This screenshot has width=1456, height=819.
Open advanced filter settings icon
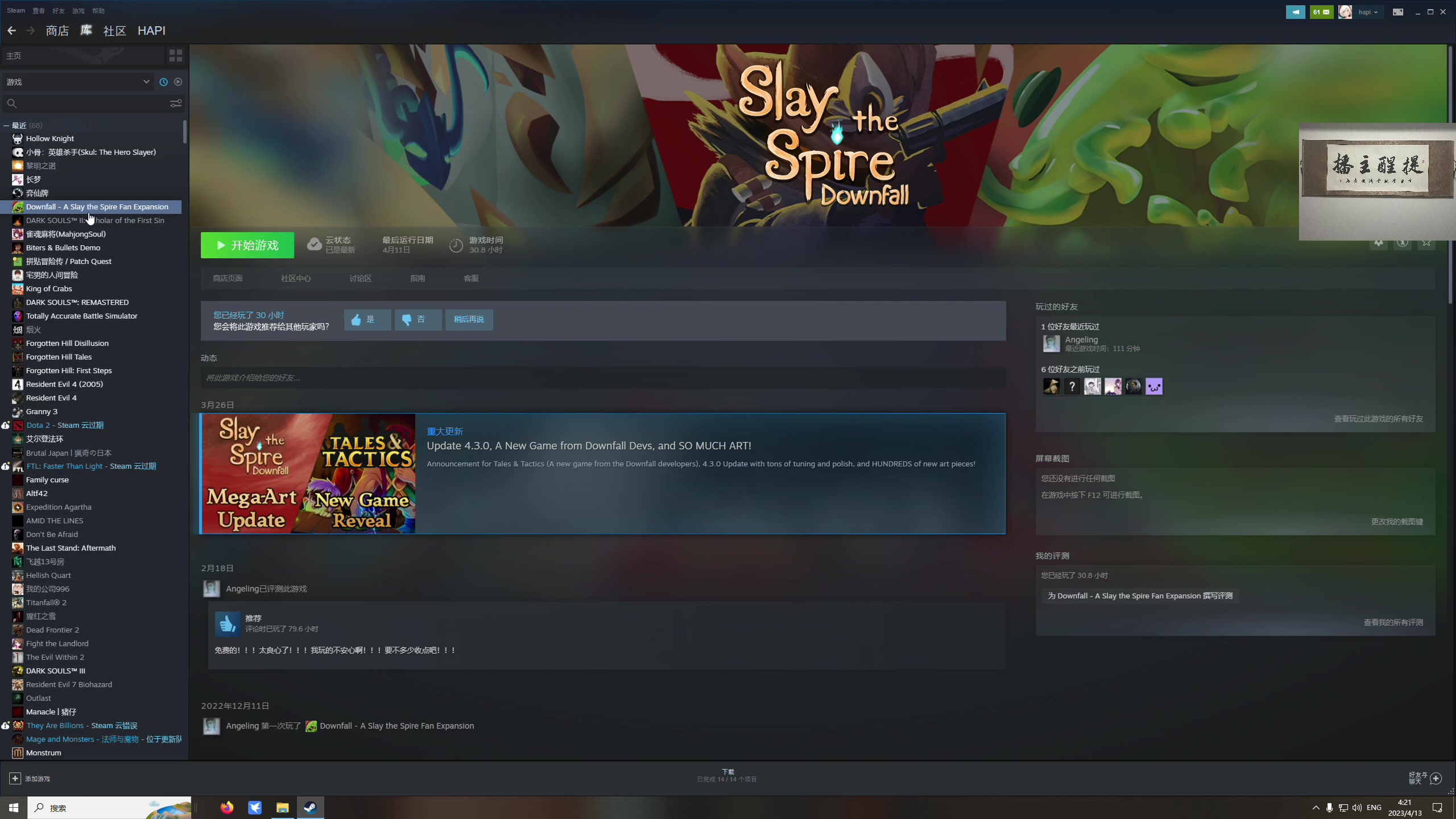tap(176, 103)
